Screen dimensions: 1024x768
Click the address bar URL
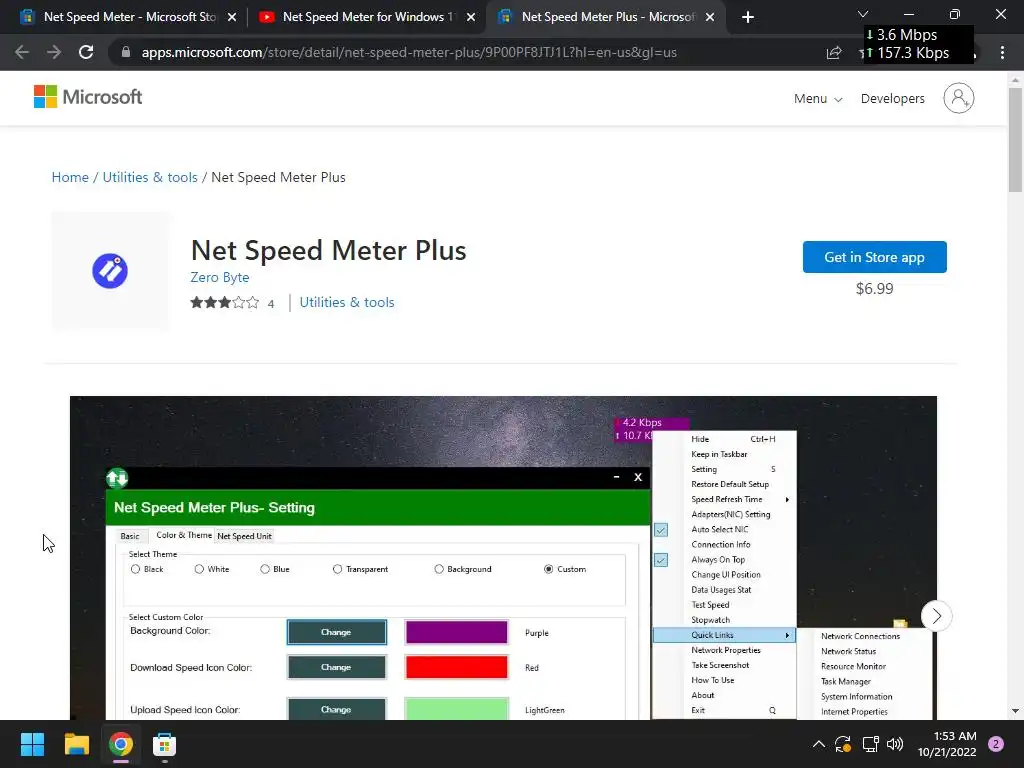[409, 52]
